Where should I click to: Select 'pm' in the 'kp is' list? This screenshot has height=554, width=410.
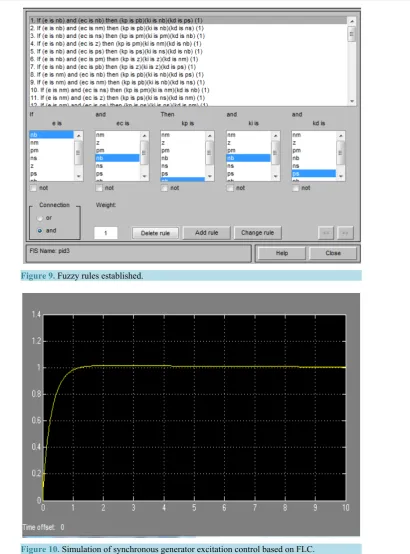pyautogui.click(x=183, y=151)
